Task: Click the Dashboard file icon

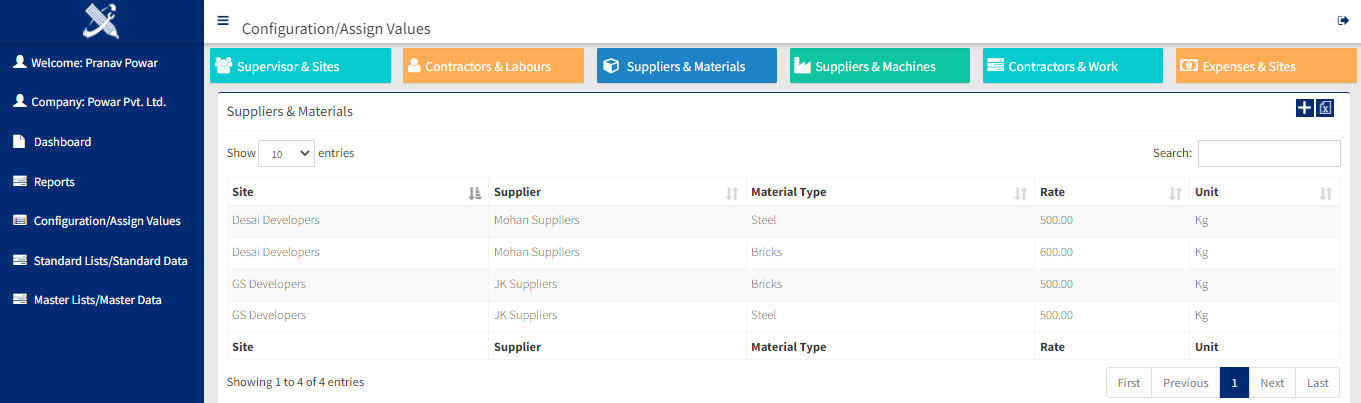Action: click(x=19, y=142)
